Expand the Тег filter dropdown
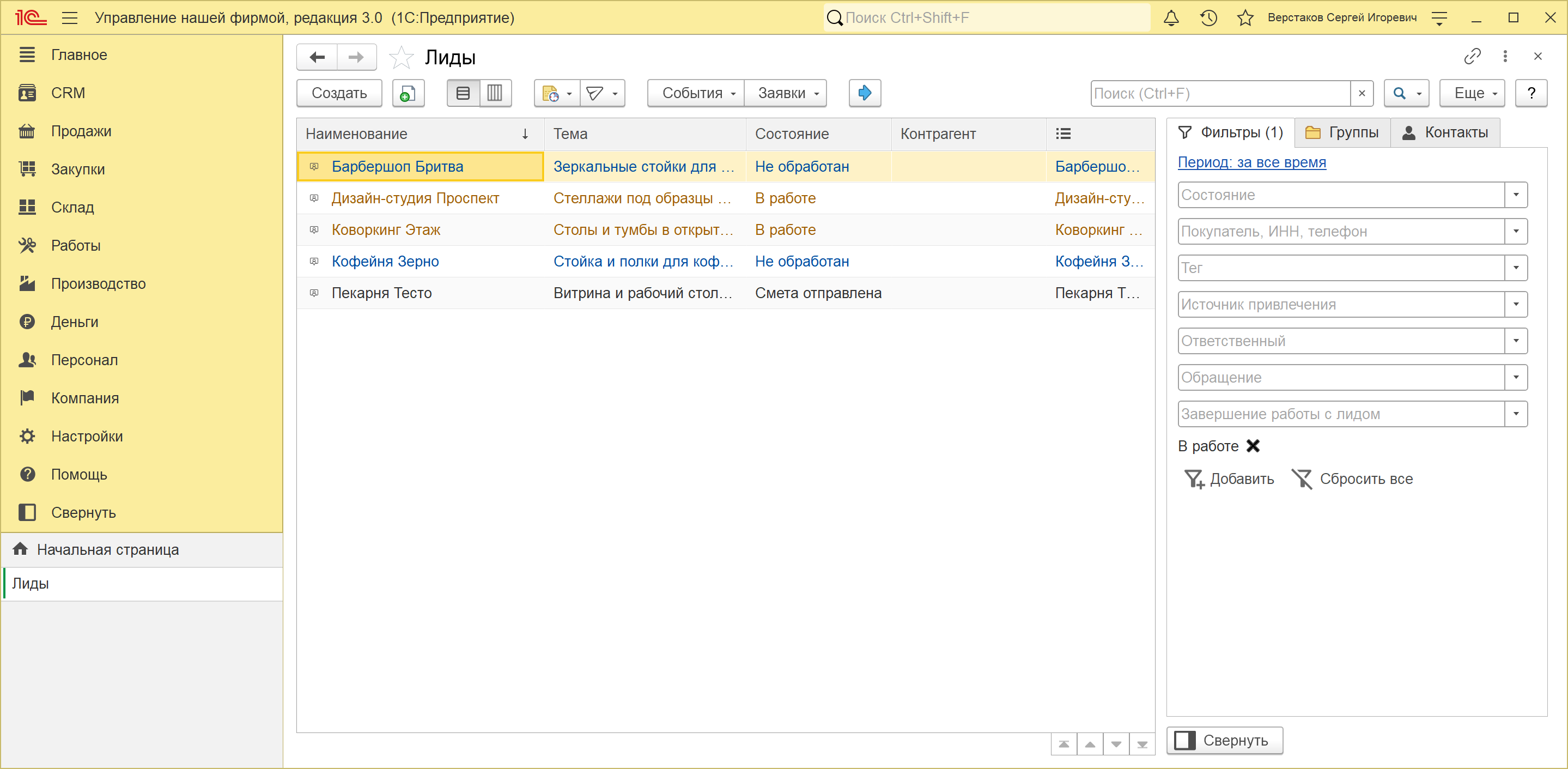This screenshot has width=1568, height=769. [x=1516, y=268]
